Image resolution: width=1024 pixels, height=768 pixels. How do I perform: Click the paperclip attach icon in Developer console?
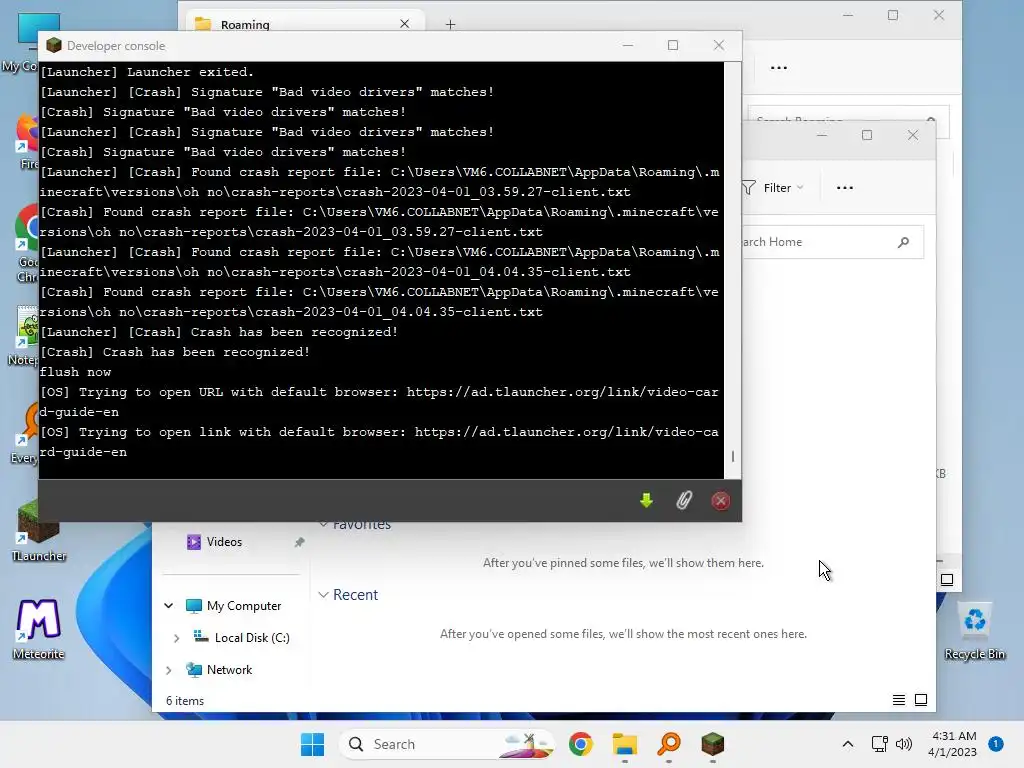(684, 500)
